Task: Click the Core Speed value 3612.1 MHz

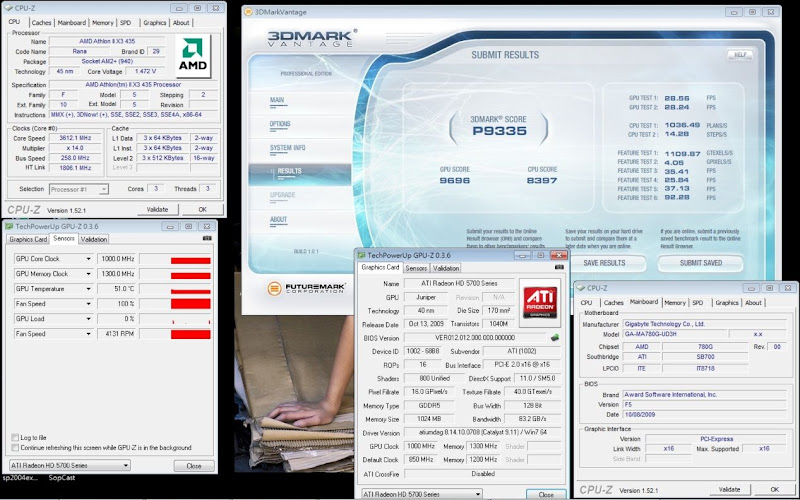Action: pos(75,138)
